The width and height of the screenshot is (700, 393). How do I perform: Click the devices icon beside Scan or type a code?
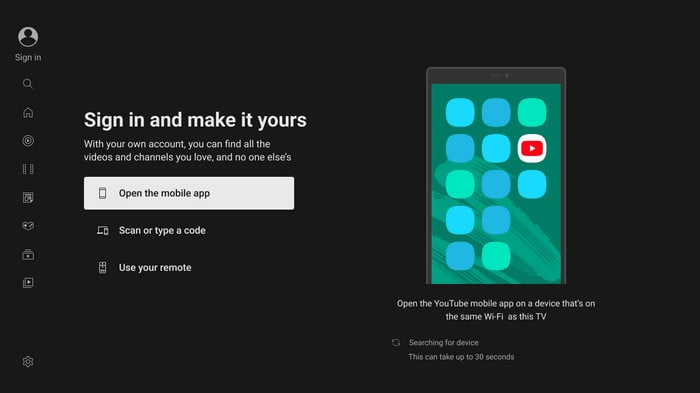(103, 230)
